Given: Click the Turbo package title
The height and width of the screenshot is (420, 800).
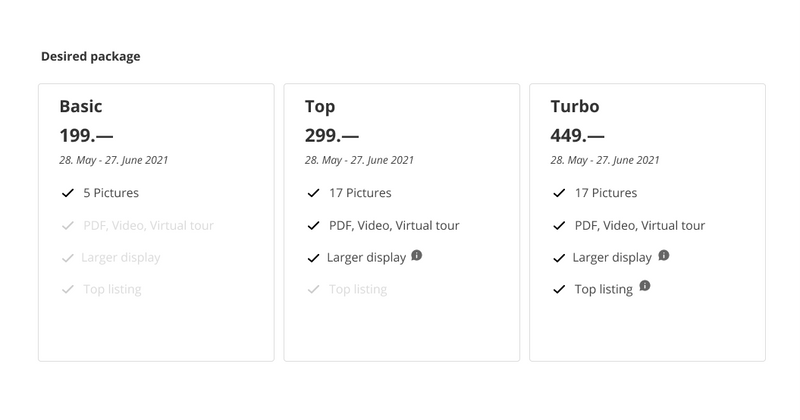Looking at the screenshot, I should [575, 106].
